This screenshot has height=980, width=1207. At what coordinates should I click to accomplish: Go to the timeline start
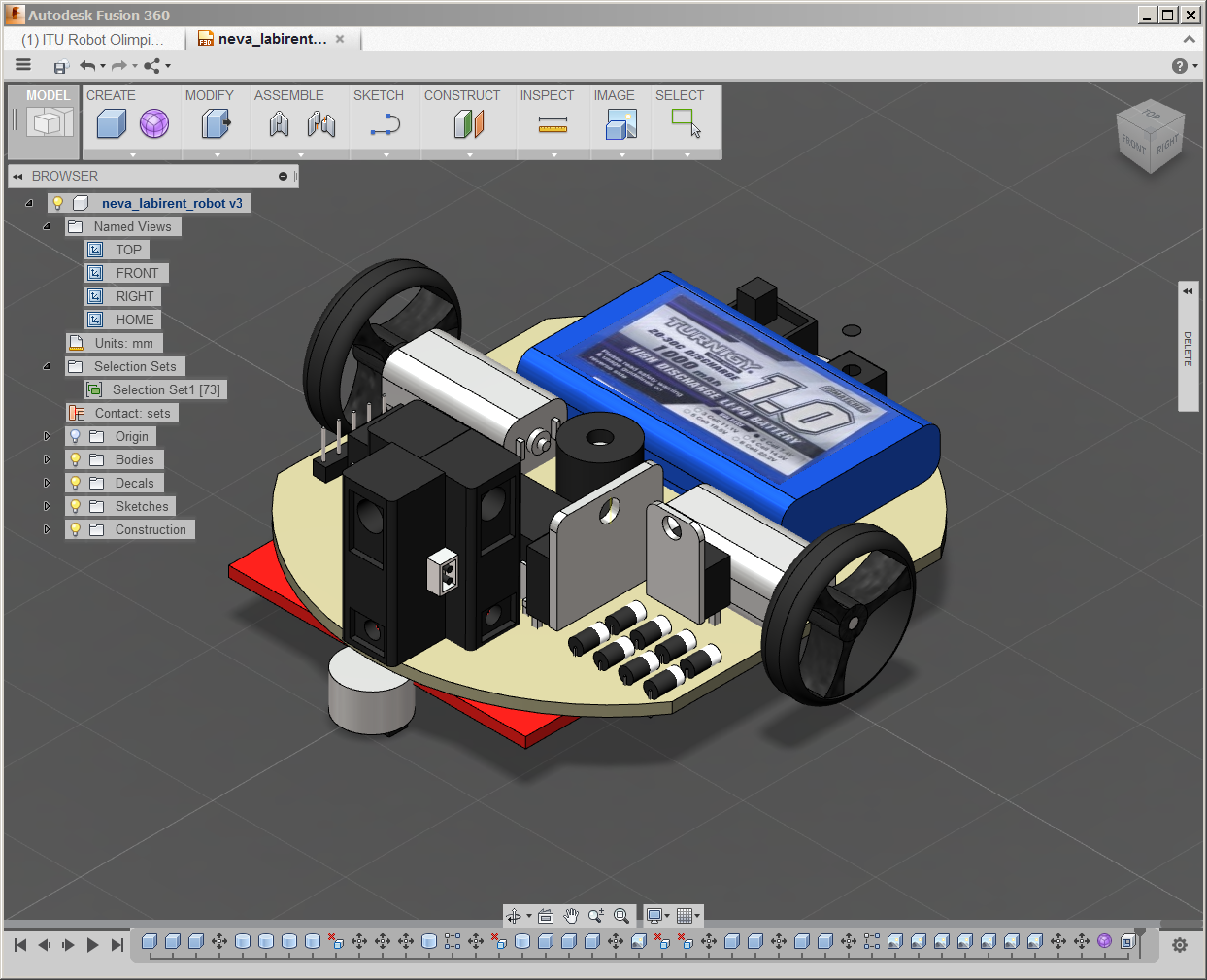coord(20,945)
